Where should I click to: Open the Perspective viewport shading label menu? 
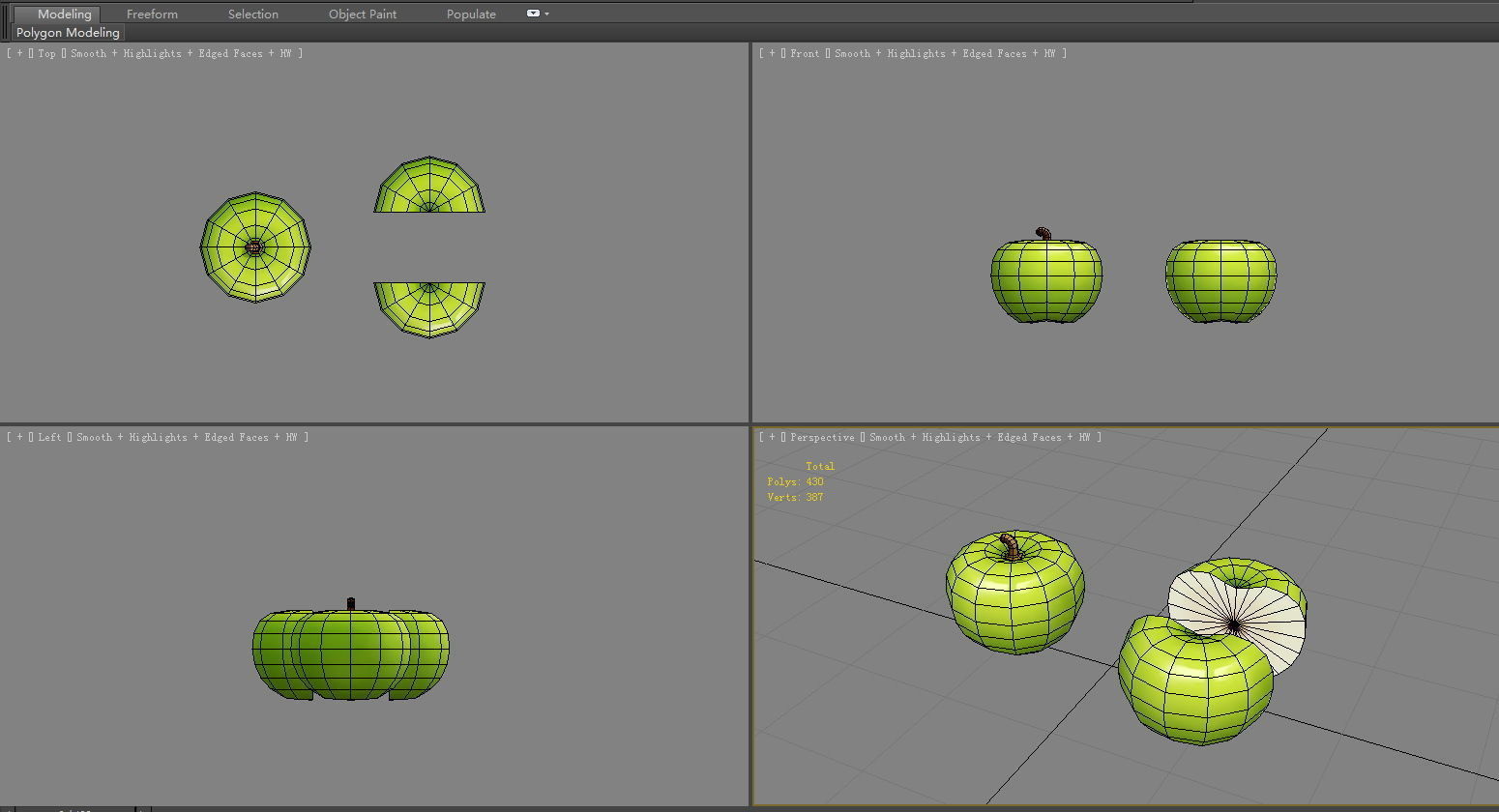[x=980, y=437]
